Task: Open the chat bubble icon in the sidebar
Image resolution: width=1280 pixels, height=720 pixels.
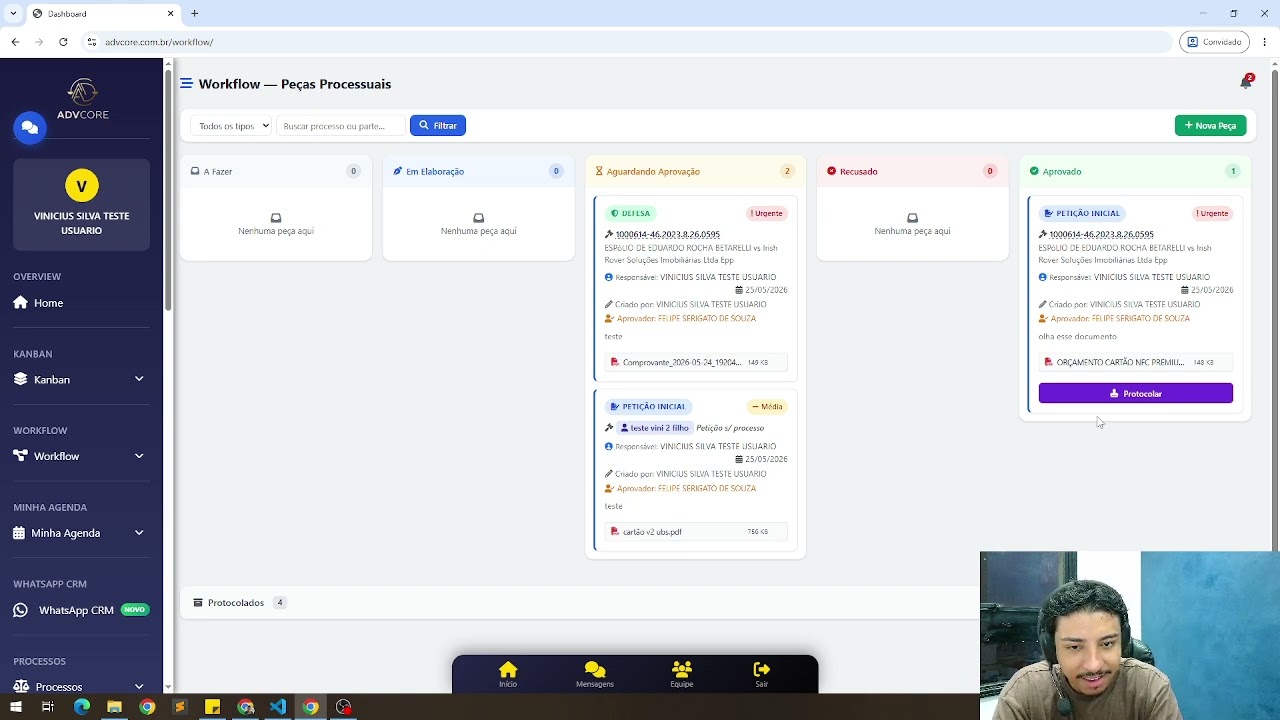Action: (x=30, y=128)
